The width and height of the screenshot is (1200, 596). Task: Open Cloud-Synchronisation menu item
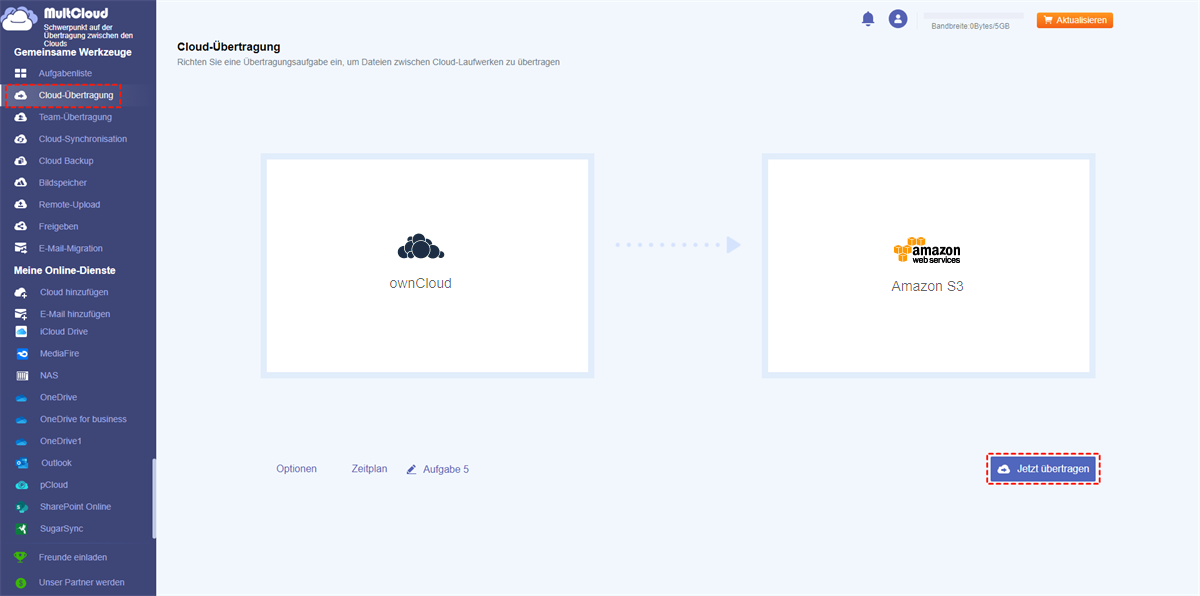coord(83,139)
